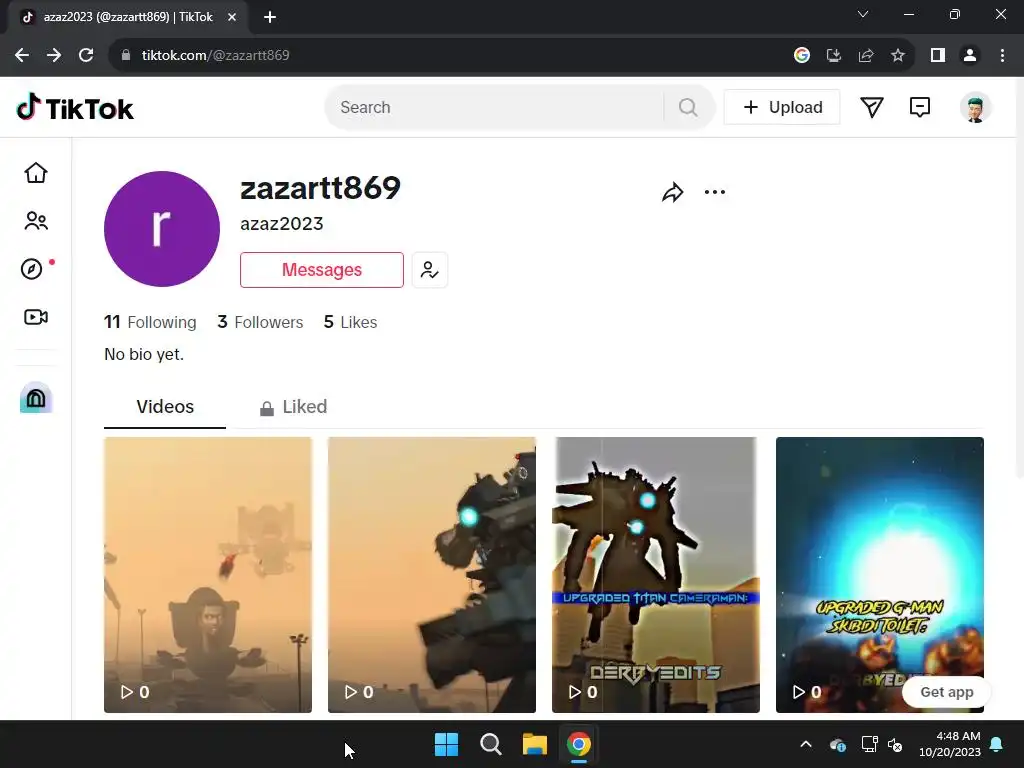Viewport: 1024px width, 768px height.
Task: Click the install app icon in address bar
Action: pyautogui.click(x=833, y=56)
